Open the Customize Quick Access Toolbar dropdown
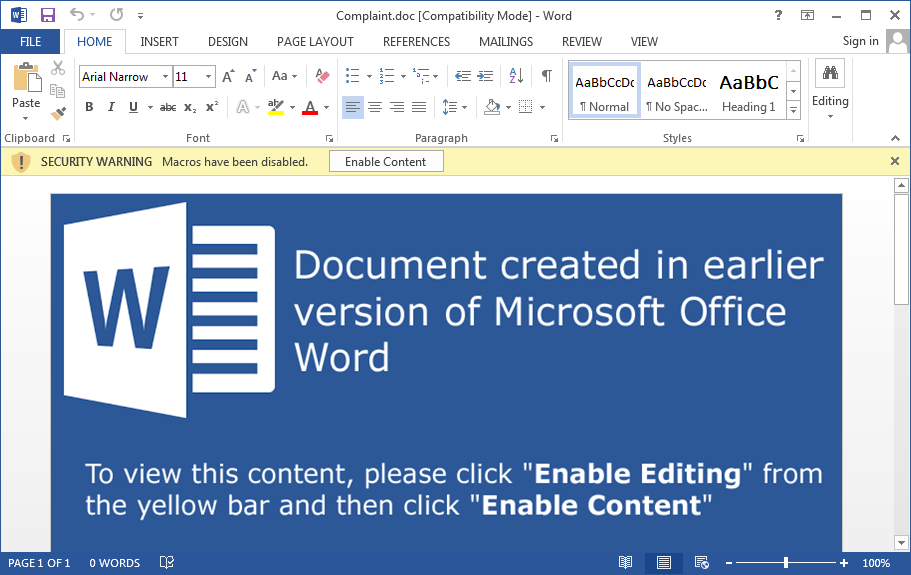Viewport: 911px width, 575px height. tap(140, 16)
